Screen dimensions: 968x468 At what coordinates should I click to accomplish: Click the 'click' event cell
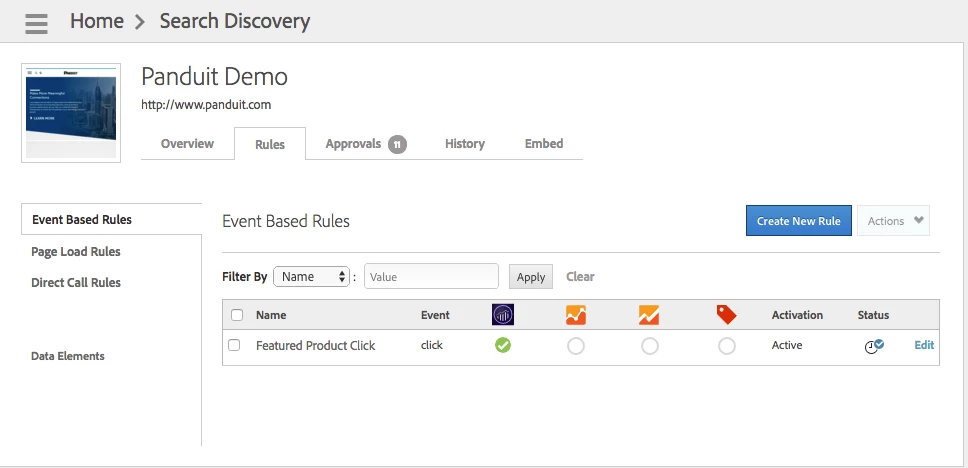pyautogui.click(x=432, y=345)
